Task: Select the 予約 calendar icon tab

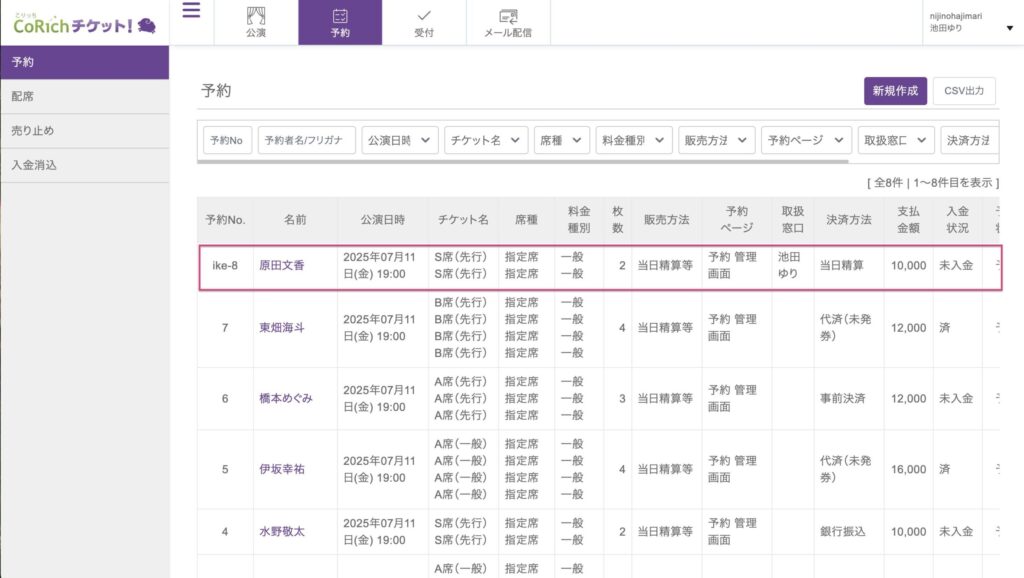Action: point(340,23)
